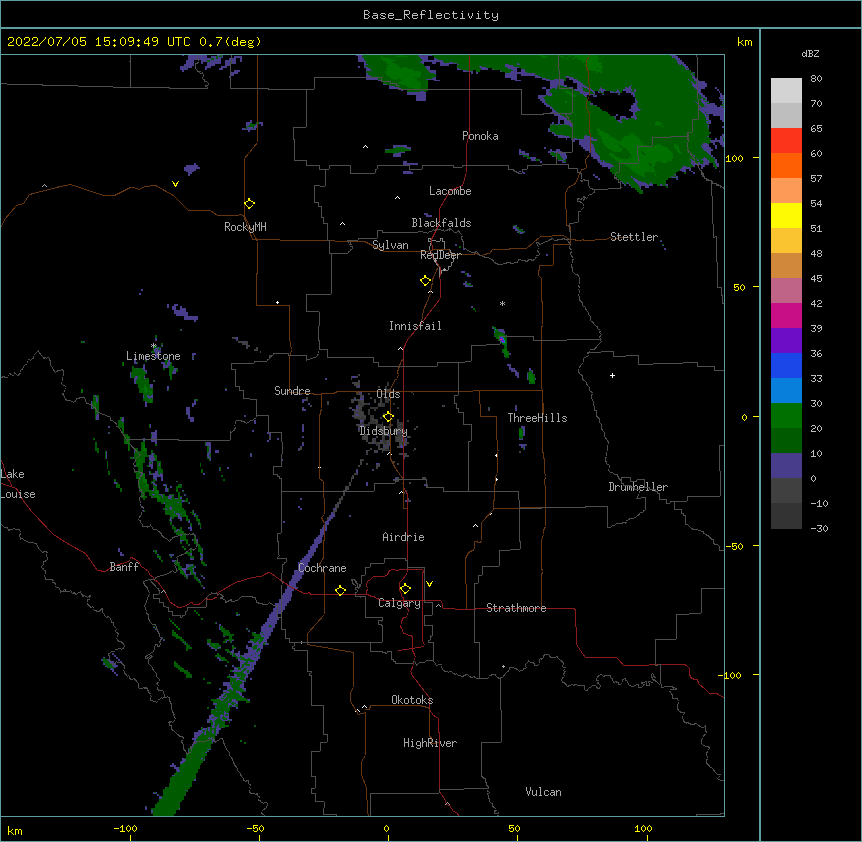Click the asterisk marker above Limestone
Image resolution: width=862 pixels, height=842 pixels.
pyautogui.click(x=154, y=346)
